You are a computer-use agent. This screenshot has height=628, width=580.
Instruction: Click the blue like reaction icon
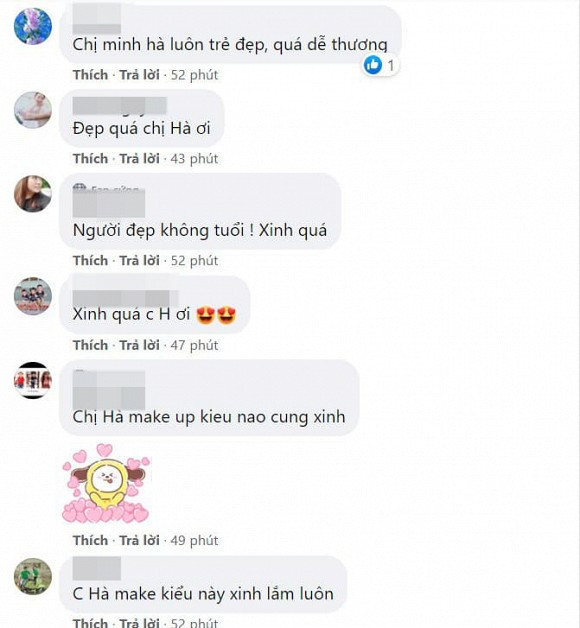coord(373,64)
